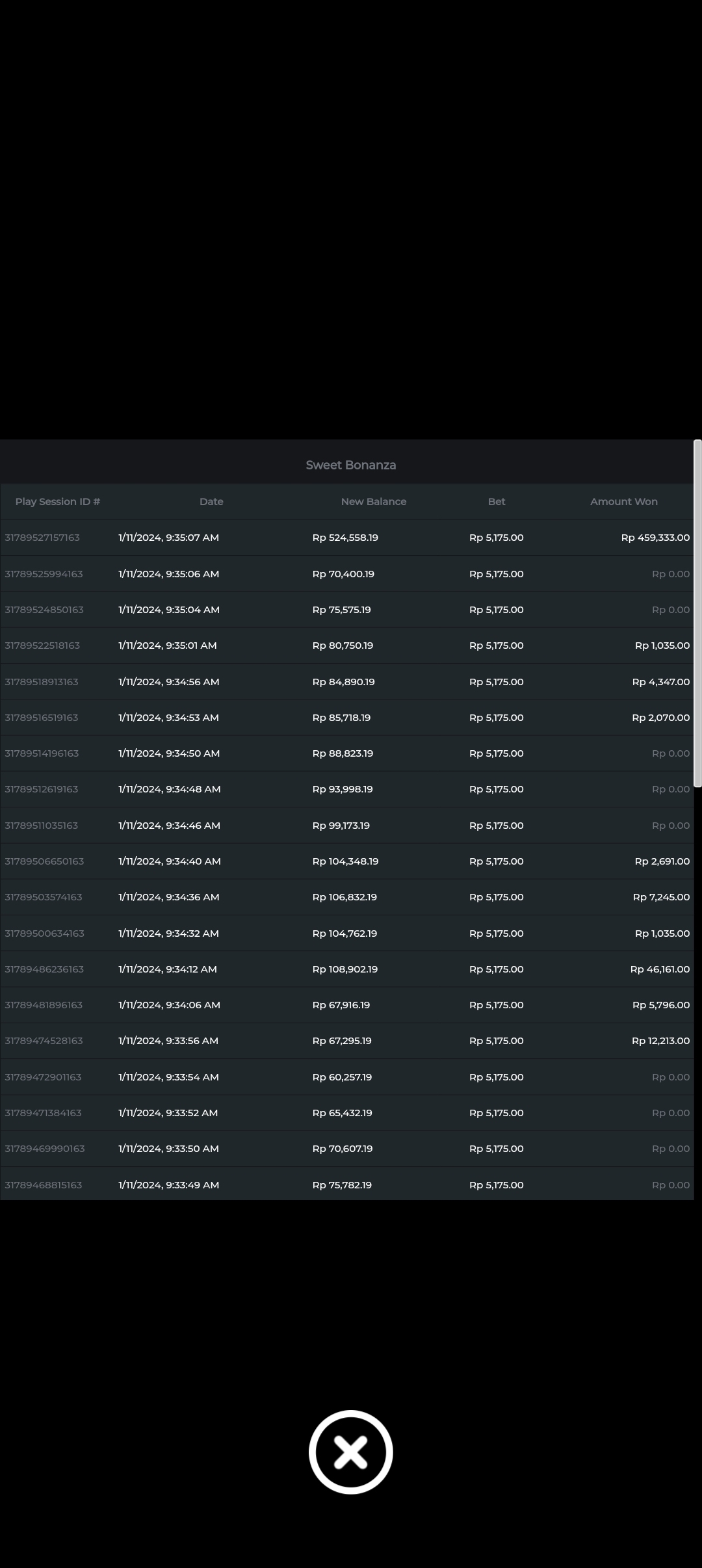Select the 9:34:12 AM date entry
The height and width of the screenshot is (1568, 702).
tap(168, 969)
